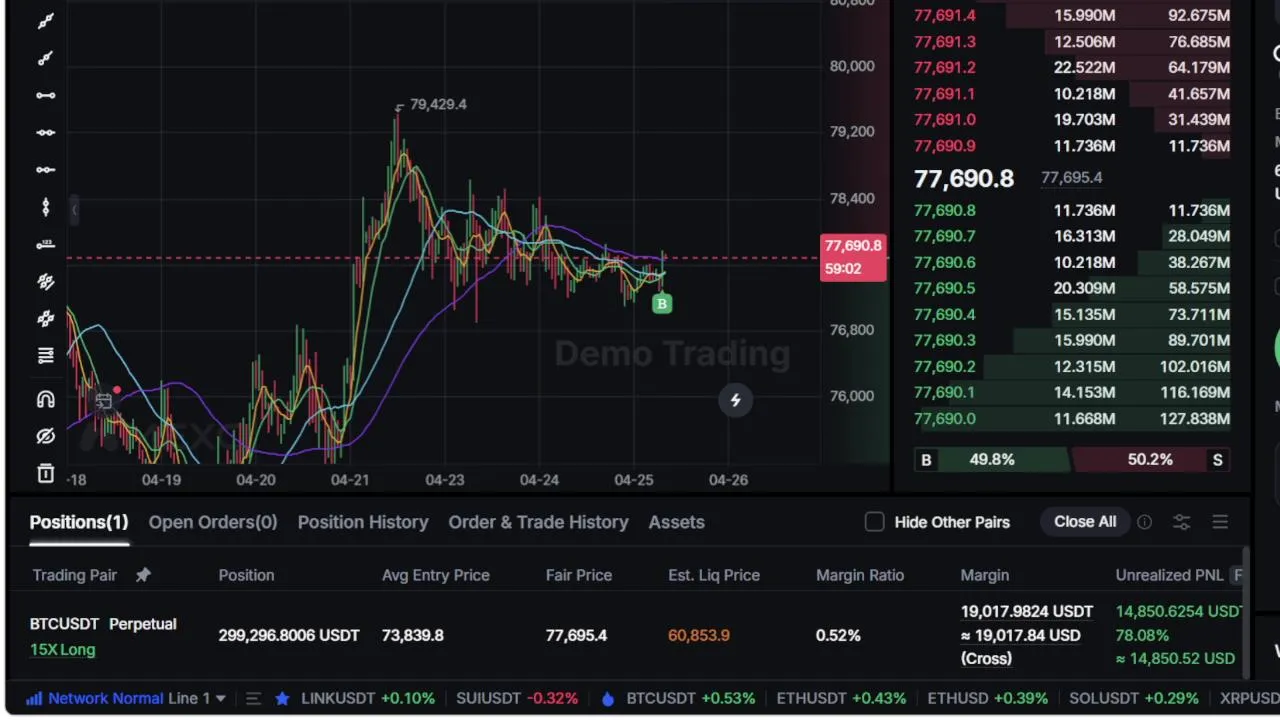Click the S 50.2% sell ratio bar
This screenshot has height=720, width=1280.
[1151, 460]
